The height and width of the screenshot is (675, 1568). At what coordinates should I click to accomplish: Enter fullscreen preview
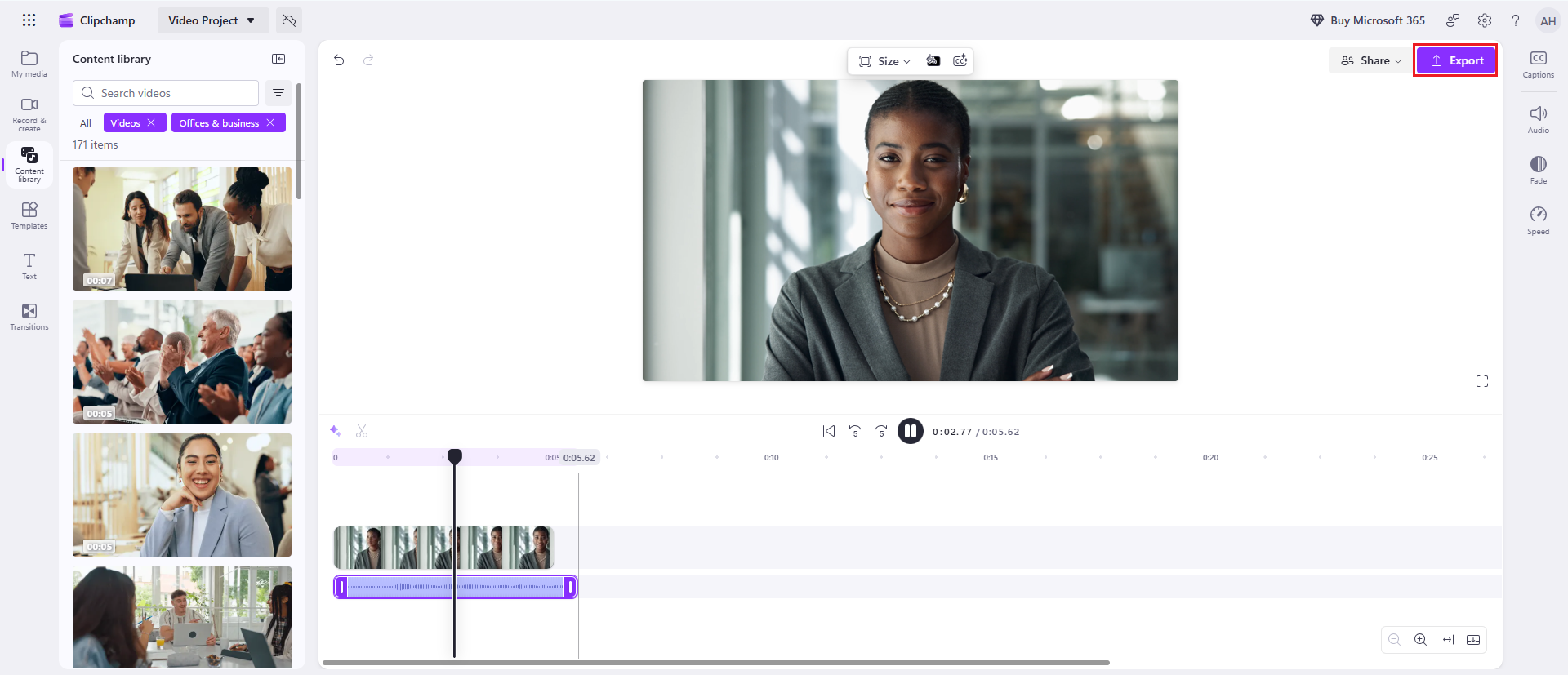tap(1482, 381)
